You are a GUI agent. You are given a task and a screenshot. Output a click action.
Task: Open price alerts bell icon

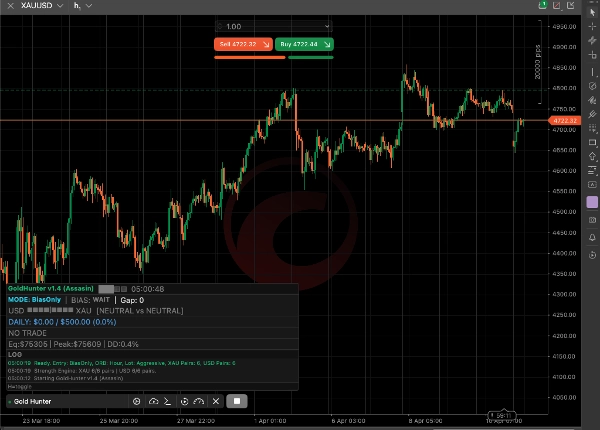[x=593, y=238]
